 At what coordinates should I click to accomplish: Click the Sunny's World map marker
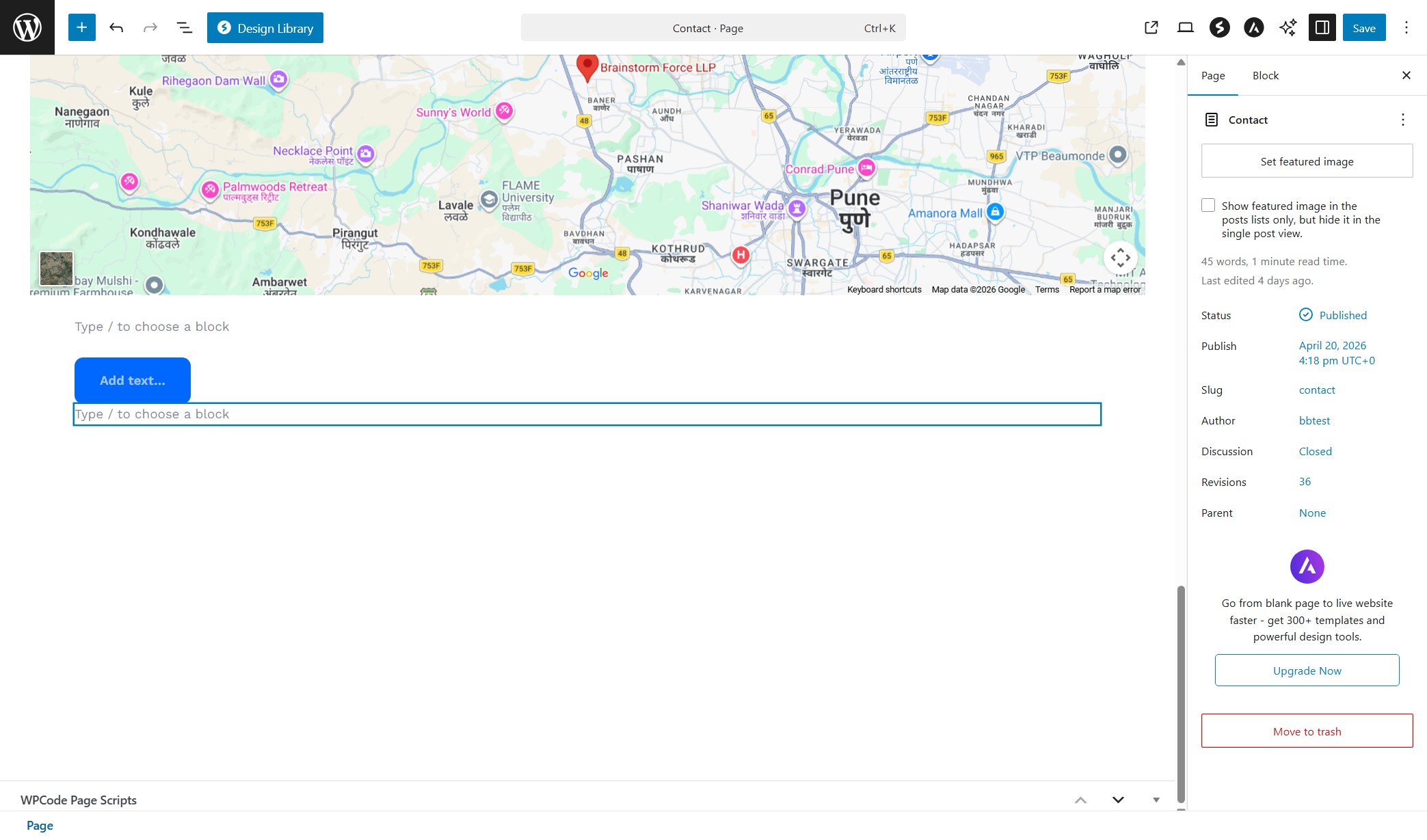[x=504, y=111]
